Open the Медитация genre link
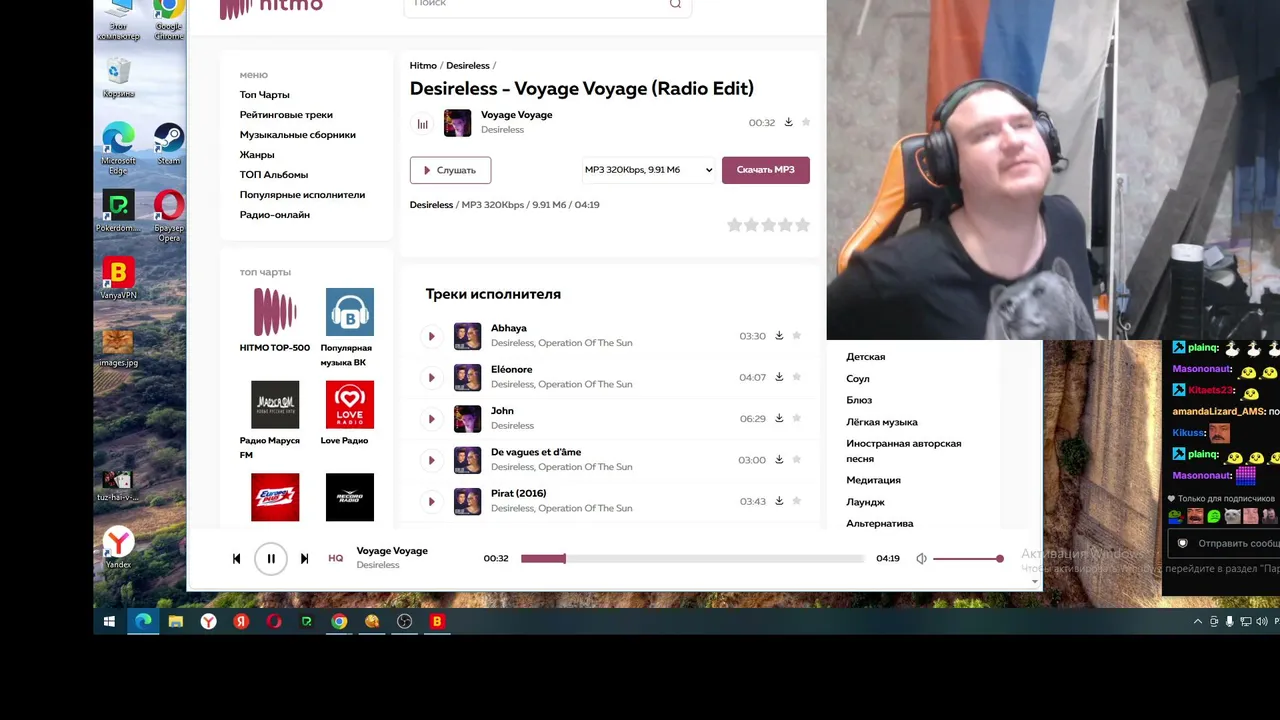The width and height of the screenshot is (1280, 720). (874, 480)
